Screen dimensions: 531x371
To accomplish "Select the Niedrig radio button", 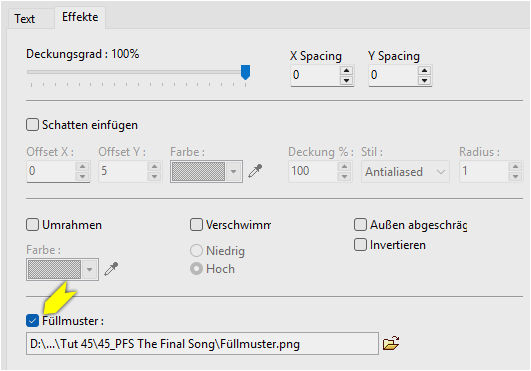I will [196, 250].
